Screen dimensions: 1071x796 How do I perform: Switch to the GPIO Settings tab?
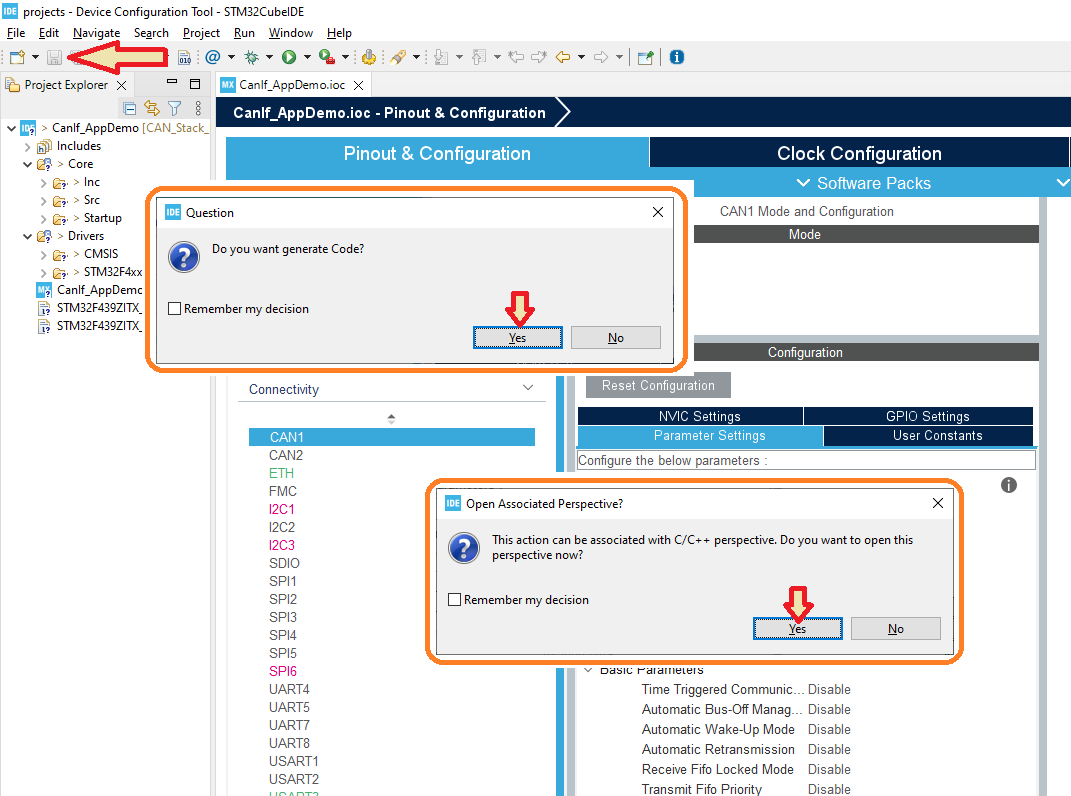[919, 416]
